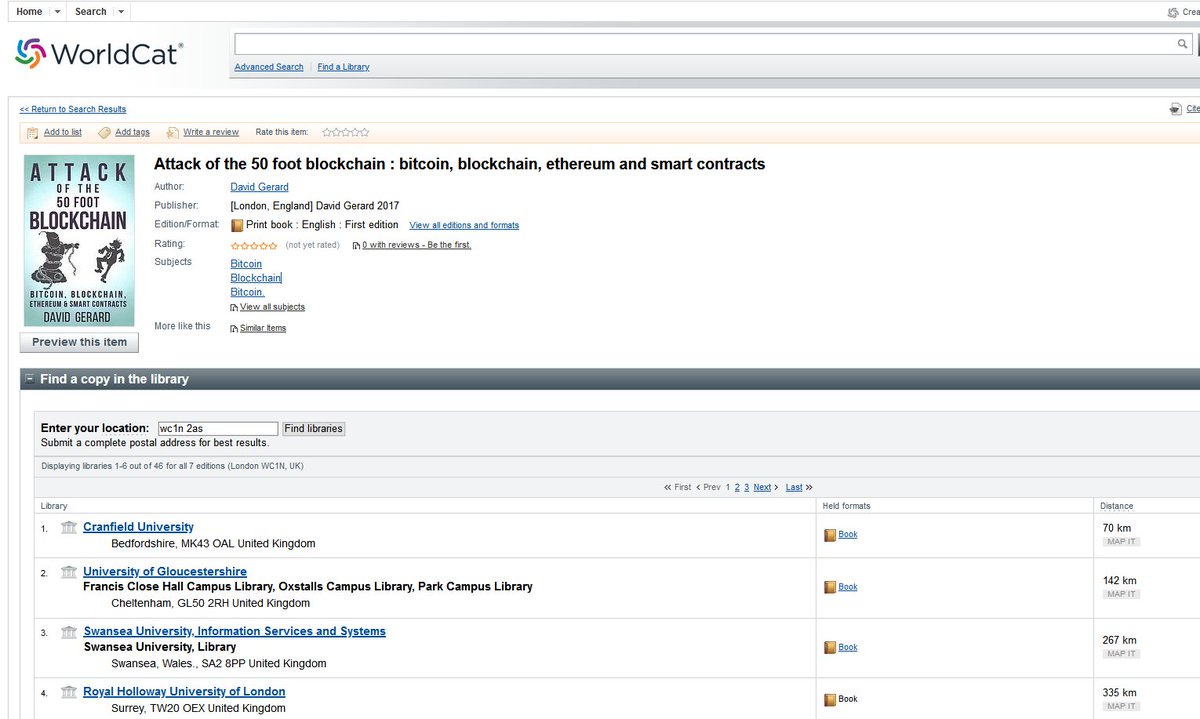
Task: Click the main WorldCat search field
Action: tap(705, 44)
